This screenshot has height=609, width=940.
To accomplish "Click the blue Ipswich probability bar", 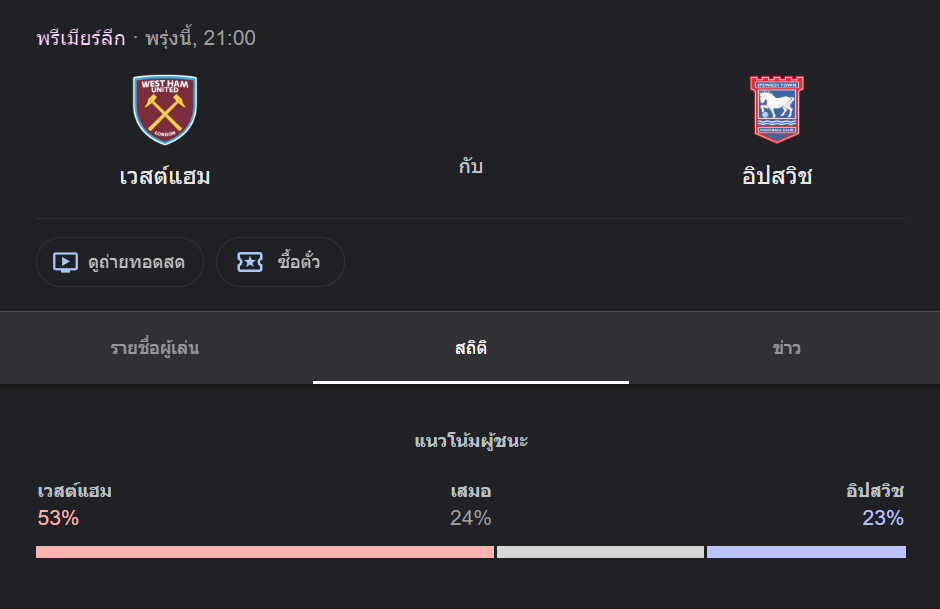I will 806,551.
